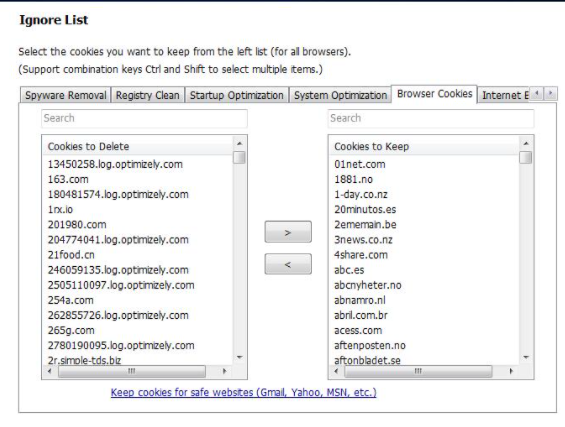Click the tab strip scroll-left arrow

click(x=537, y=94)
